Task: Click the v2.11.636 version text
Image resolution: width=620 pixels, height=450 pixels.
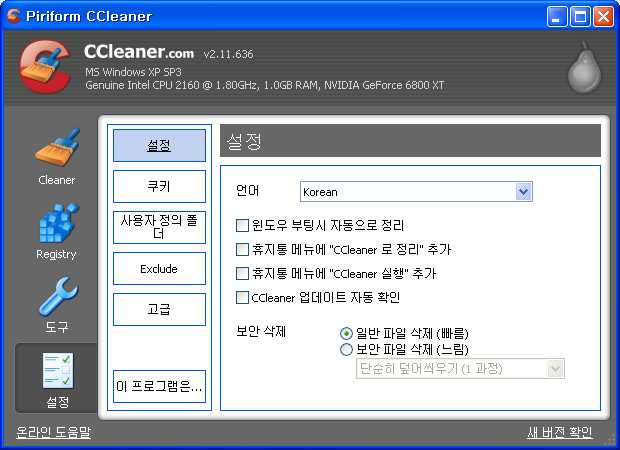Action: click(x=228, y=54)
